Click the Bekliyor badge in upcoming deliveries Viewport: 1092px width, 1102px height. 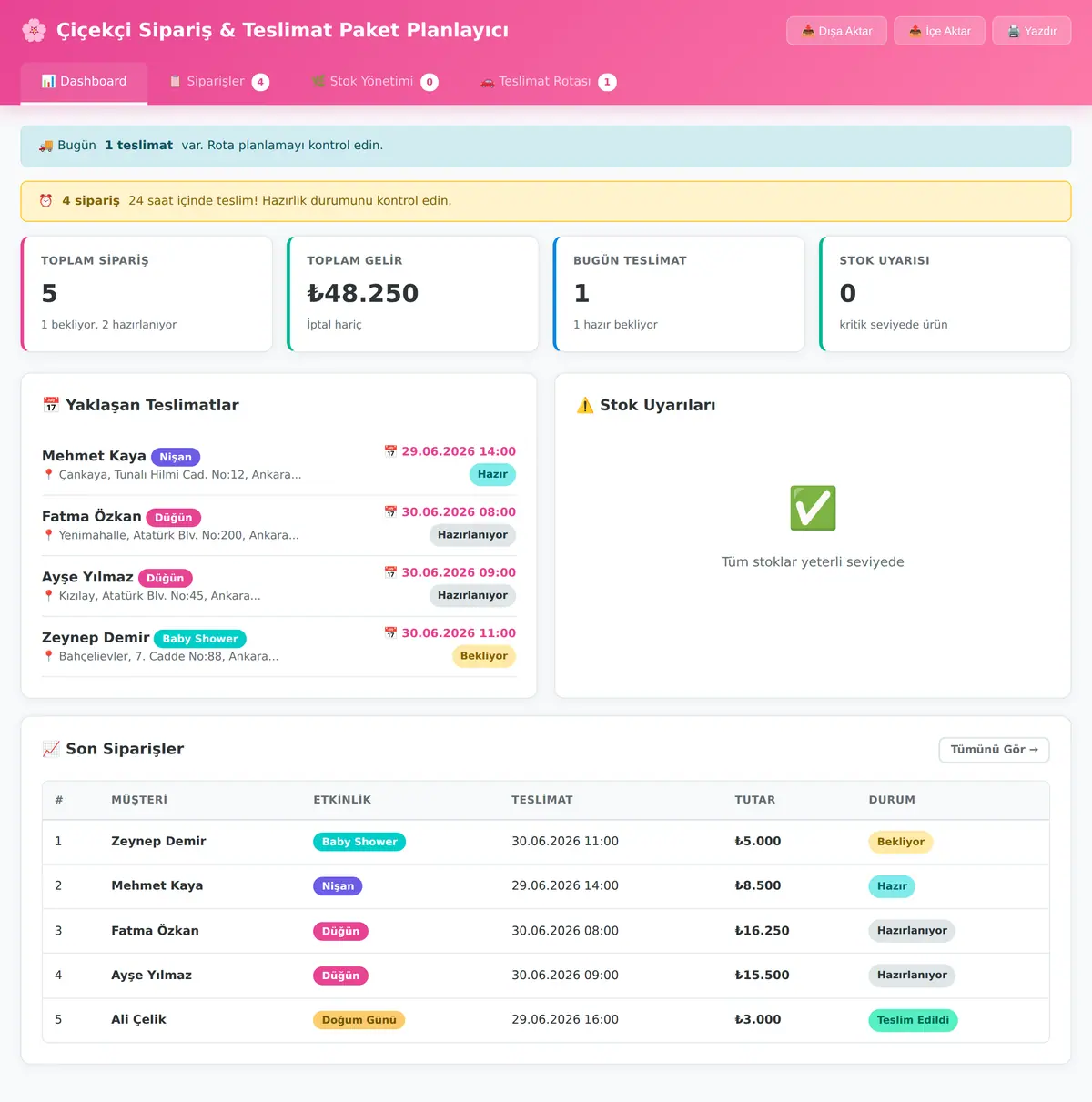click(484, 656)
